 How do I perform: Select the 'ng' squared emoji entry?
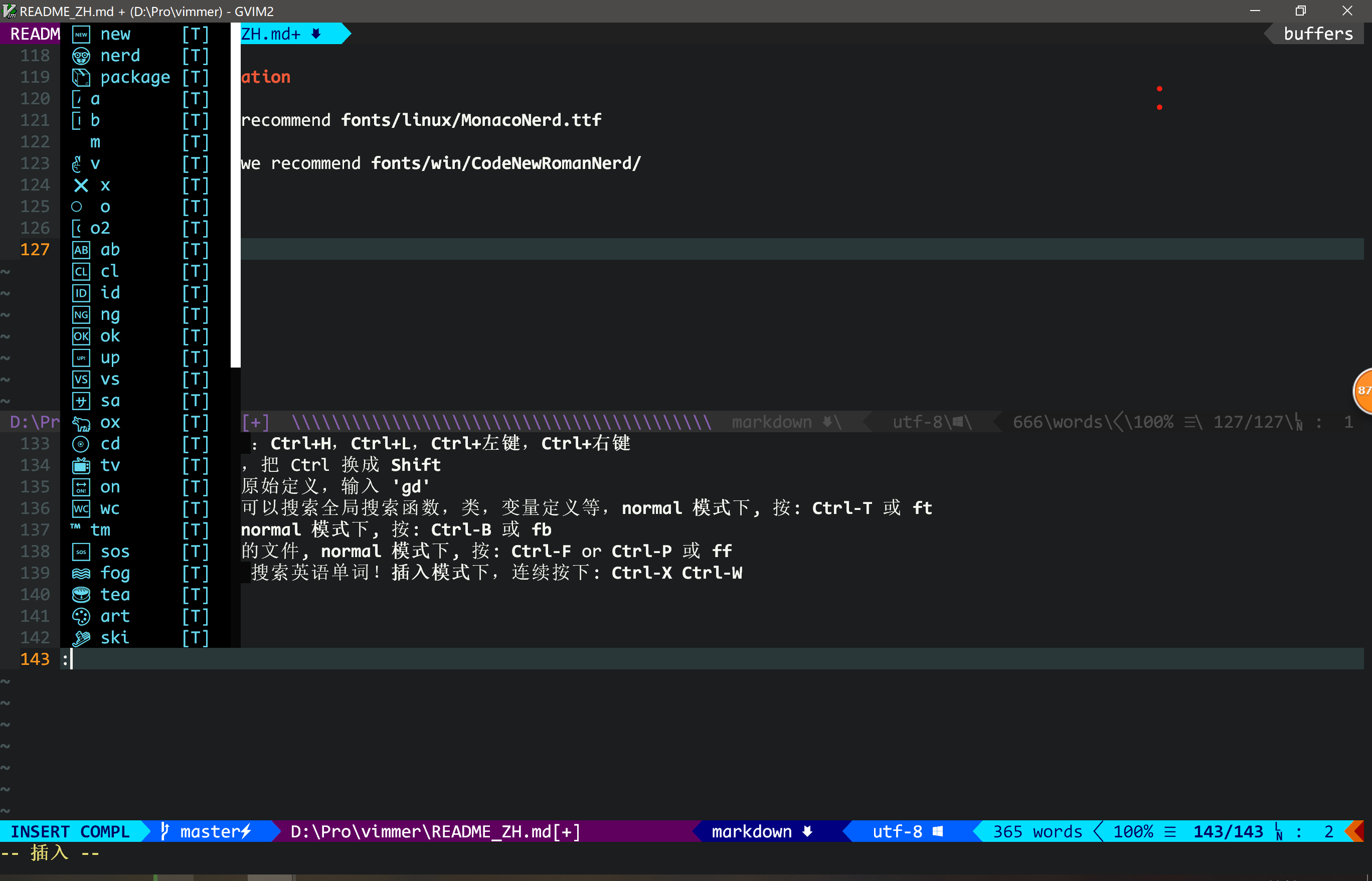coord(145,315)
